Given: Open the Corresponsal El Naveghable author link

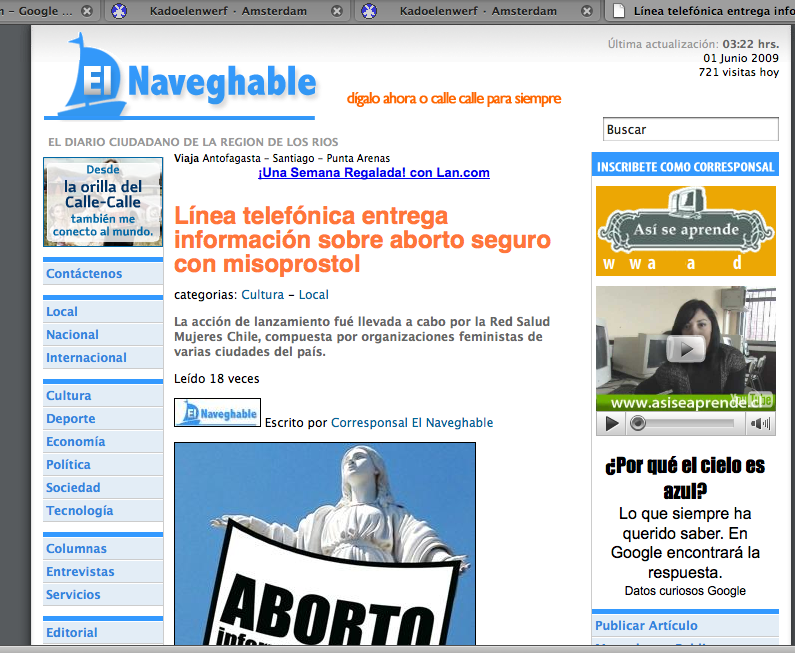Looking at the screenshot, I should [412, 423].
